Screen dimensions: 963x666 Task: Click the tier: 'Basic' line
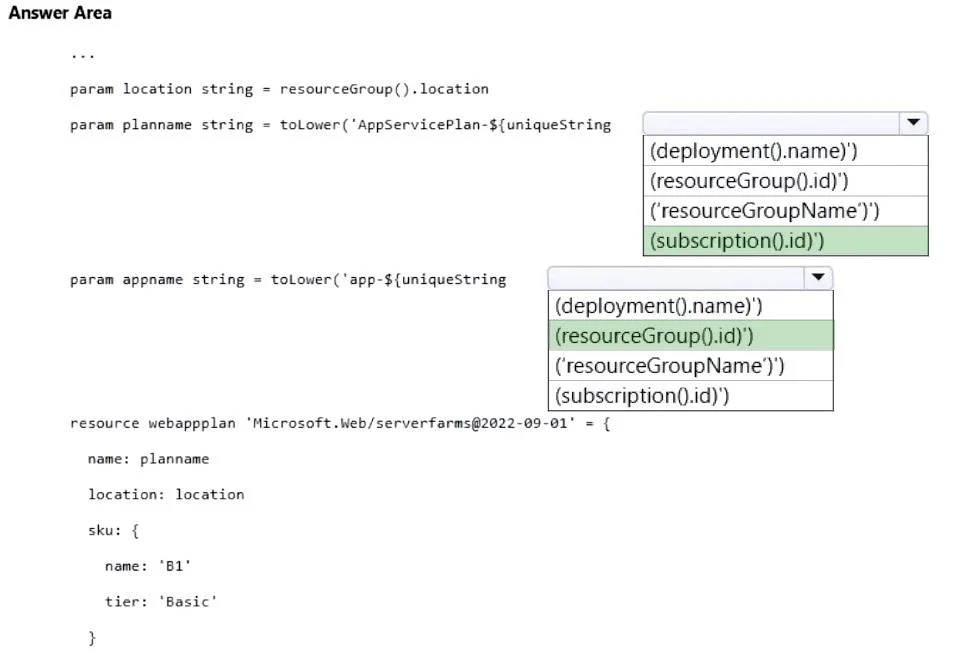(x=160, y=601)
